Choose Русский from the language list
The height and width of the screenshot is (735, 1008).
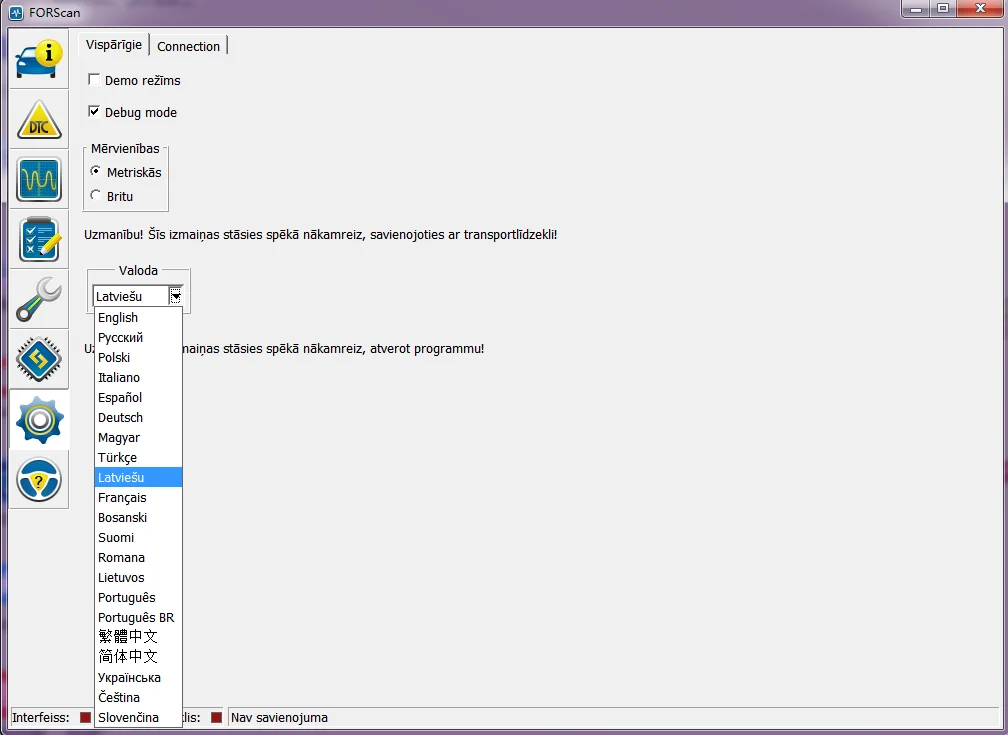(x=138, y=338)
